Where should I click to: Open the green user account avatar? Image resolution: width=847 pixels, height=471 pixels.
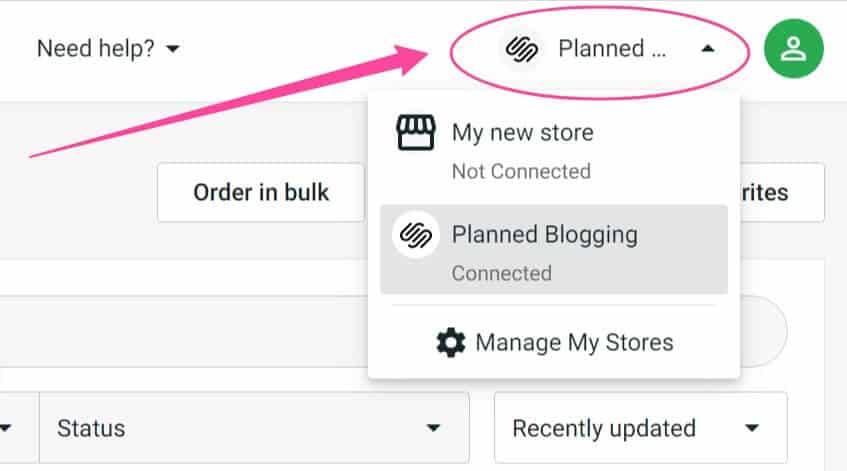[794, 49]
